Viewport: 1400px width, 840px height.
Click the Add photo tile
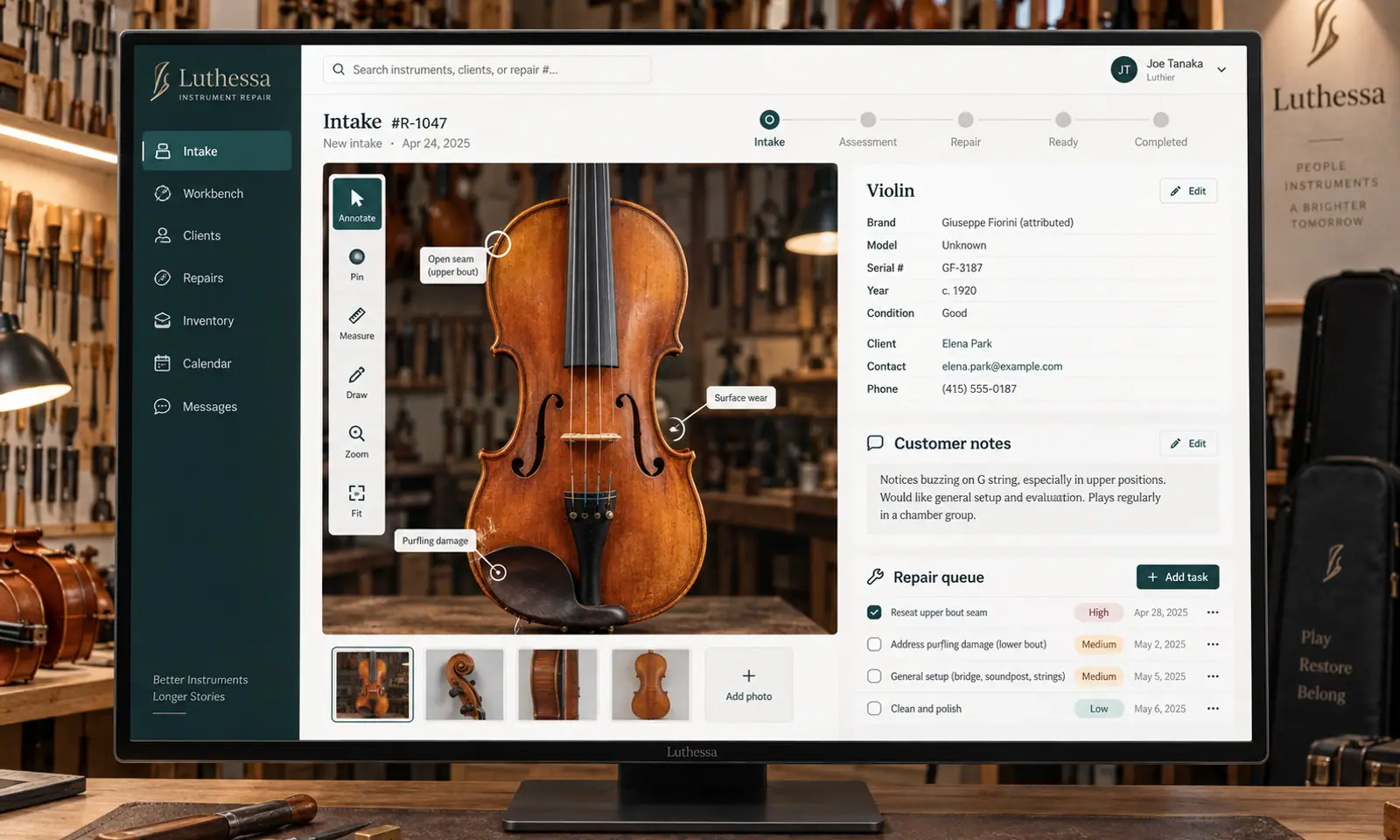click(x=749, y=684)
